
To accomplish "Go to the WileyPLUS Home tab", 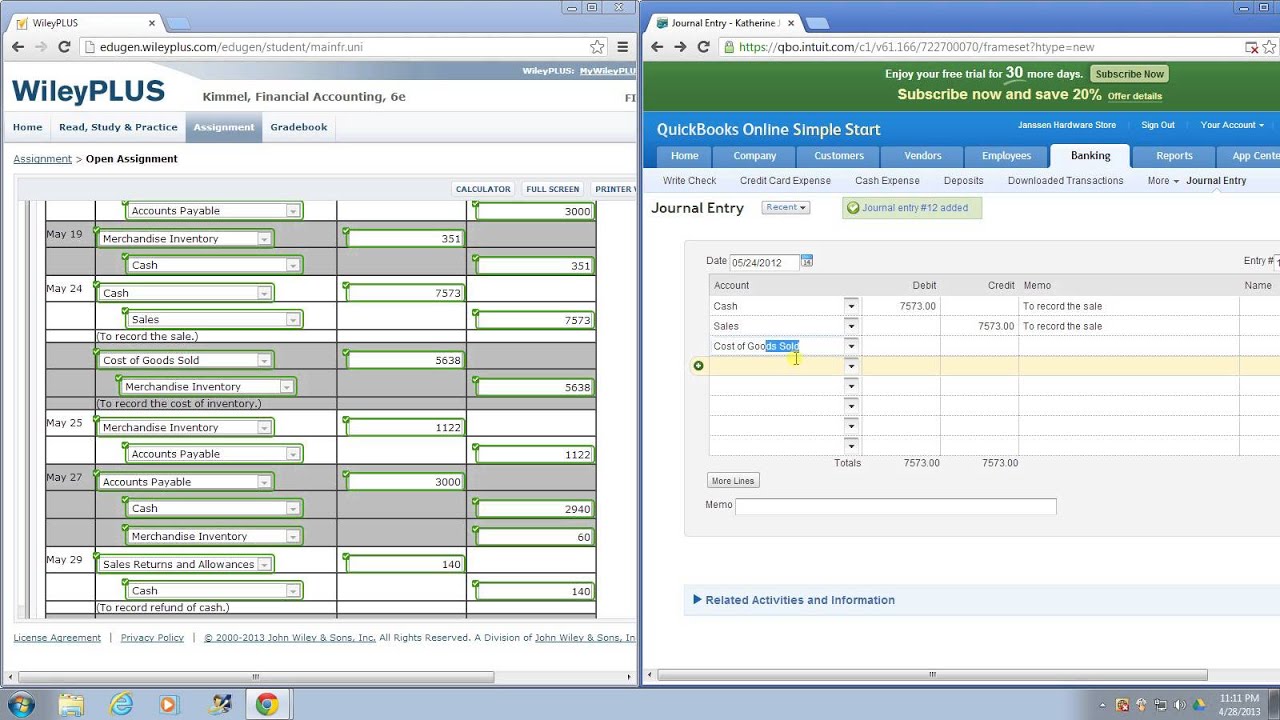I will pos(27,127).
